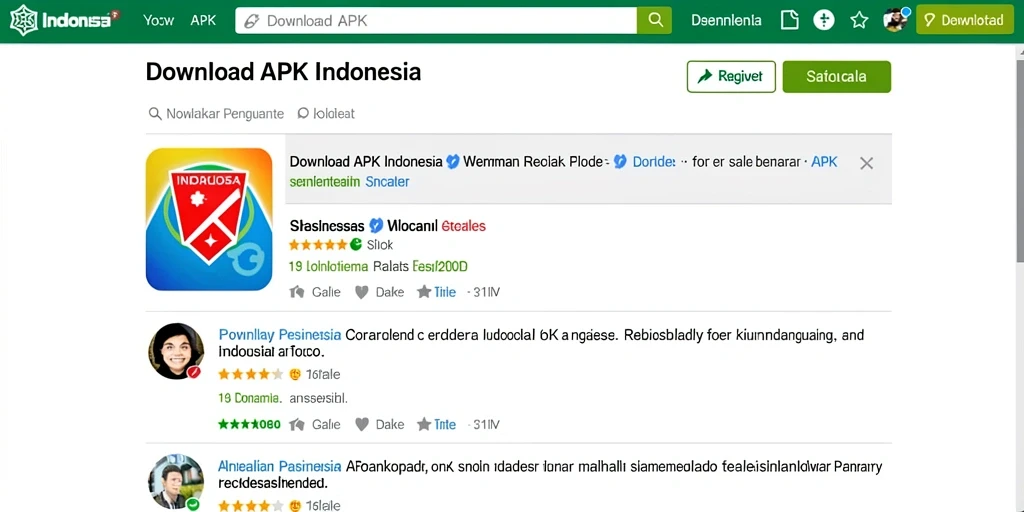Image resolution: width=1024 pixels, height=512 pixels.
Task: Click the Regivet share button
Action: 731,76
